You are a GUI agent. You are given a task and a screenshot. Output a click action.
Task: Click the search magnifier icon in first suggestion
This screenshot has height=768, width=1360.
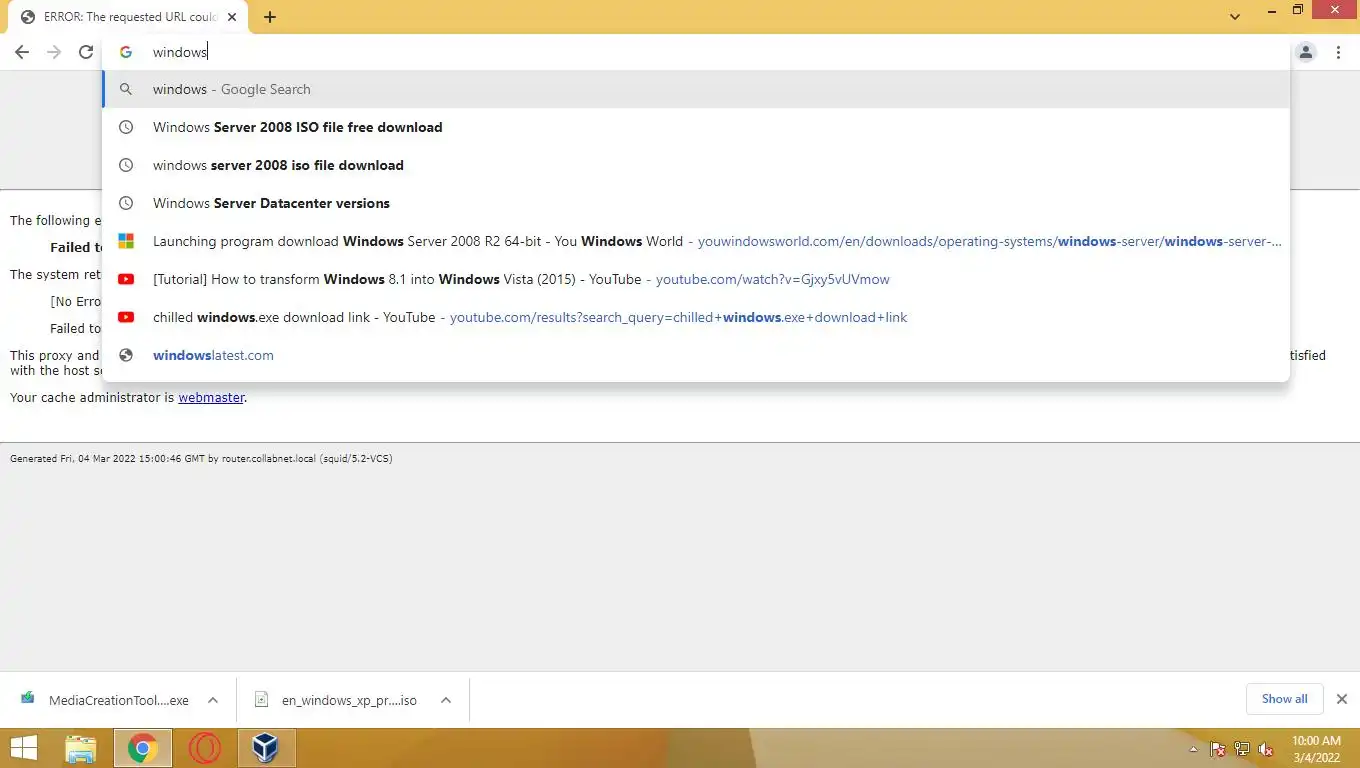click(126, 89)
